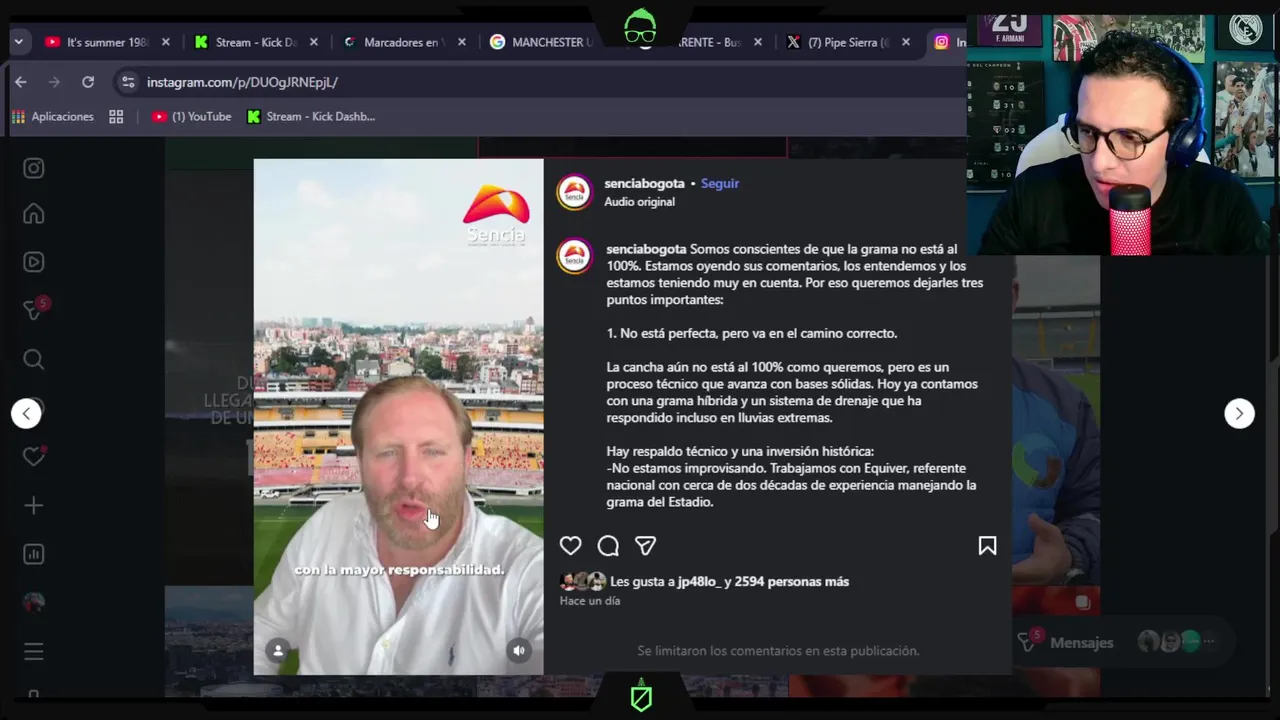The width and height of the screenshot is (1280, 720).
Task: Close the Pipe Sierra X tab
Action: 906,42
